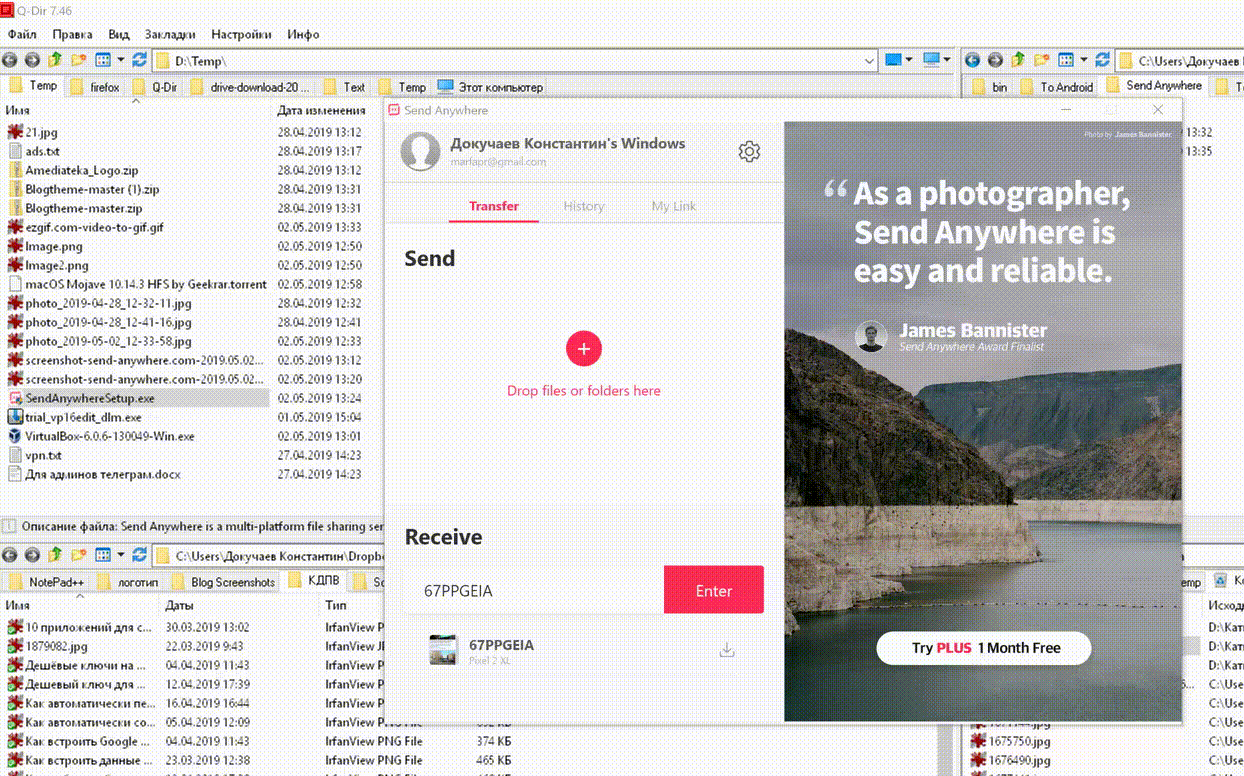Viewport: 1244px width, 776px height.
Task: Go up one level in bottom-left pane
Action: coord(55,554)
